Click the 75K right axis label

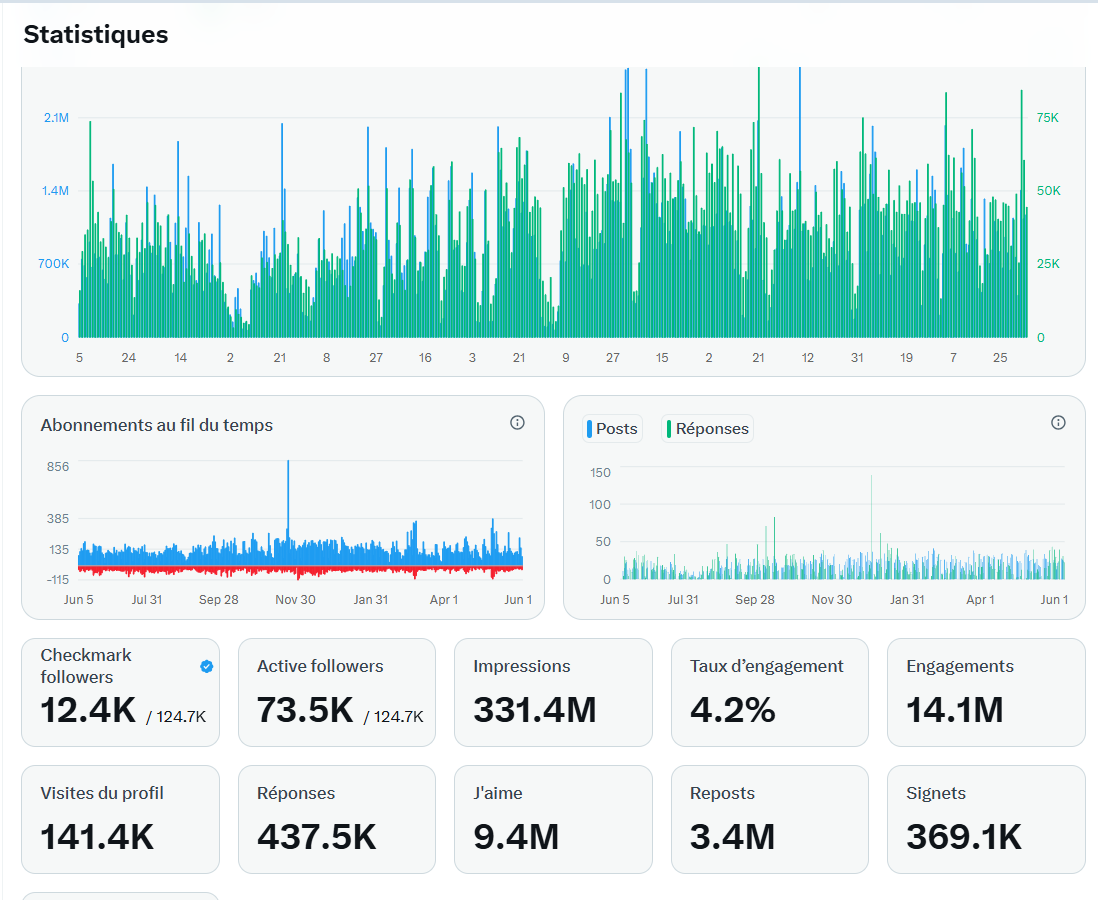click(1048, 118)
